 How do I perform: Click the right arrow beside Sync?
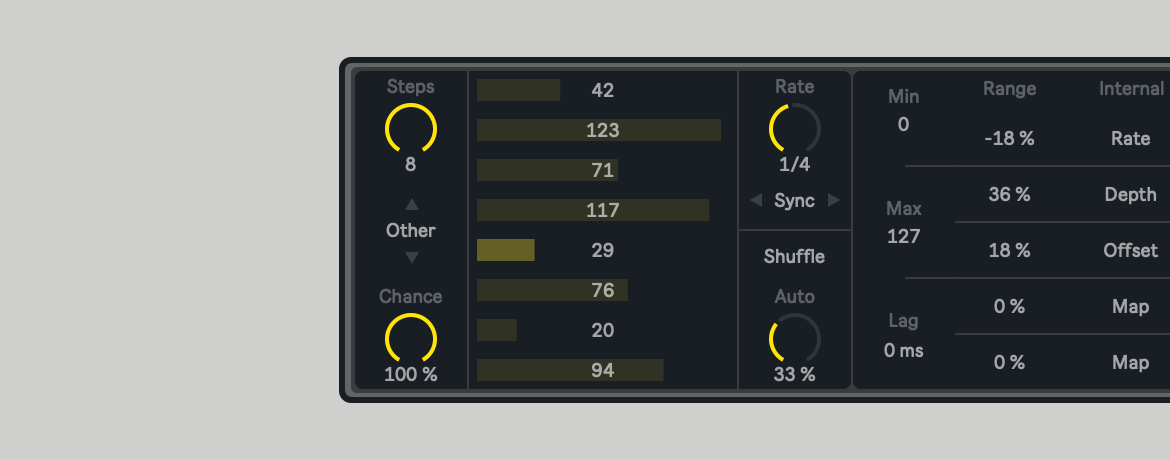pos(833,201)
